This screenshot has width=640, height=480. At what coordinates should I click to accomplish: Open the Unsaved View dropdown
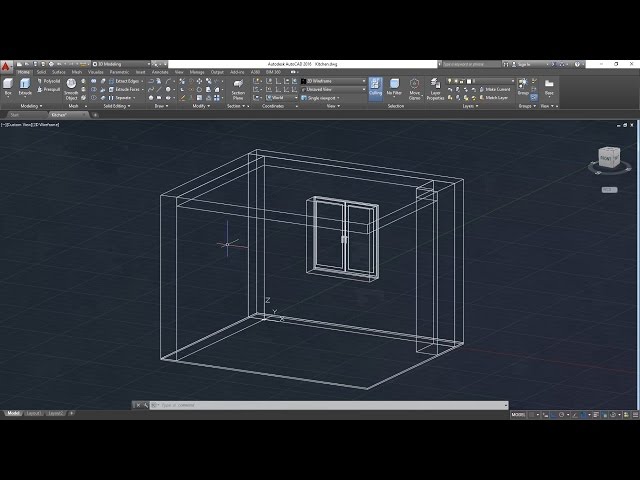[x=333, y=89]
